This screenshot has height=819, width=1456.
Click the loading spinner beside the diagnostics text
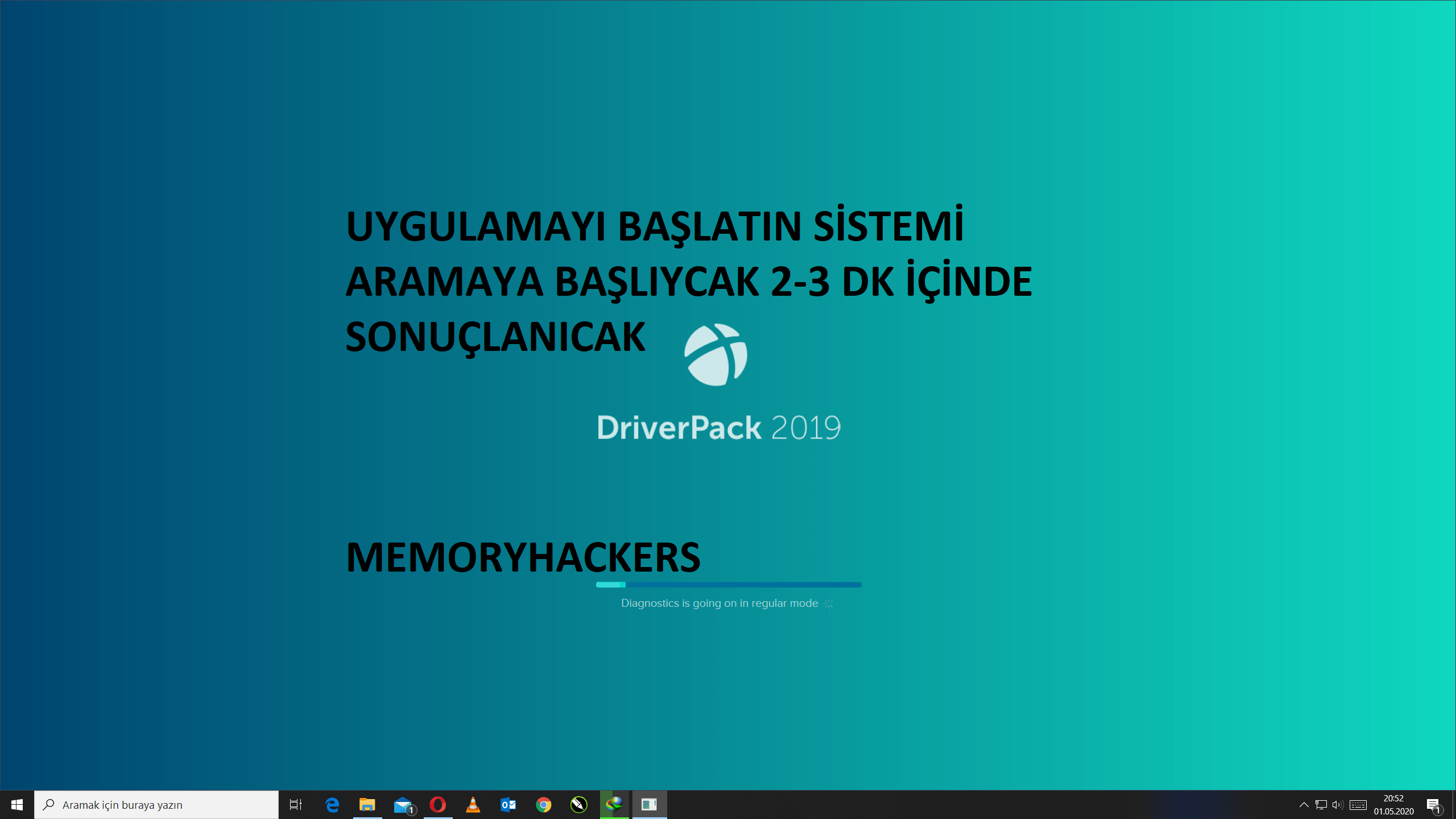(829, 603)
